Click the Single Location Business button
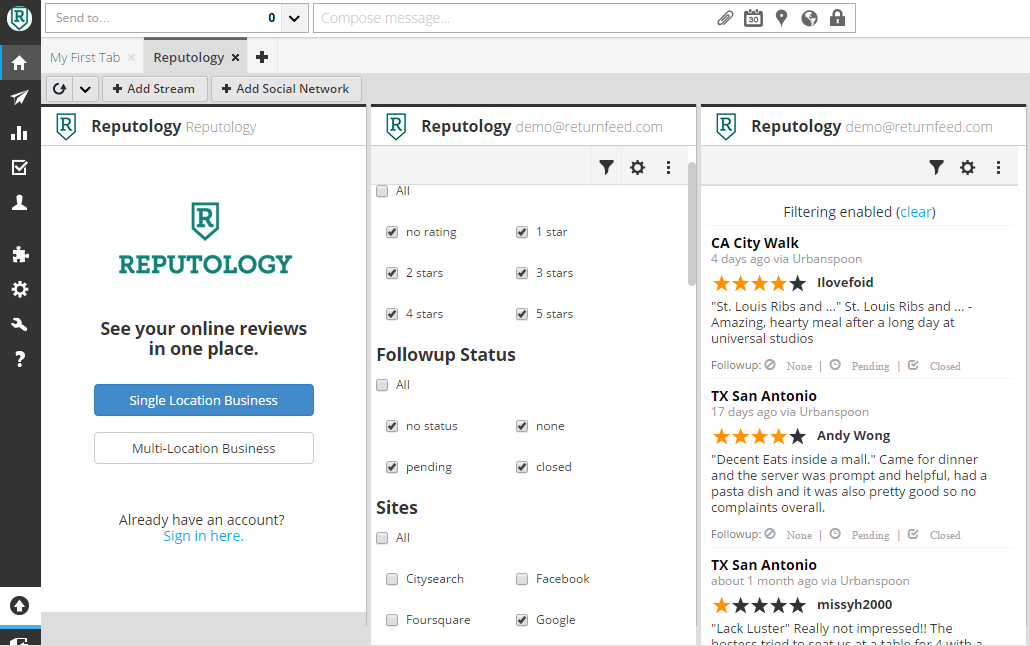 (204, 400)
